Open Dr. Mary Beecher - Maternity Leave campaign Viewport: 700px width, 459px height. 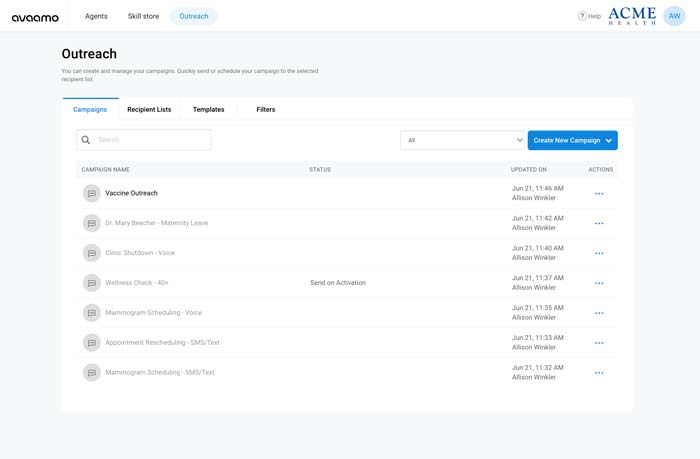tap(157, 223)
